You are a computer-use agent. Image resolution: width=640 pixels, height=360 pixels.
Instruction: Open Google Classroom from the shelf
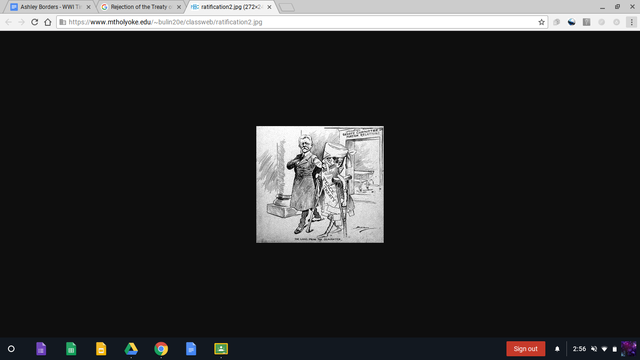click(221, 349)
